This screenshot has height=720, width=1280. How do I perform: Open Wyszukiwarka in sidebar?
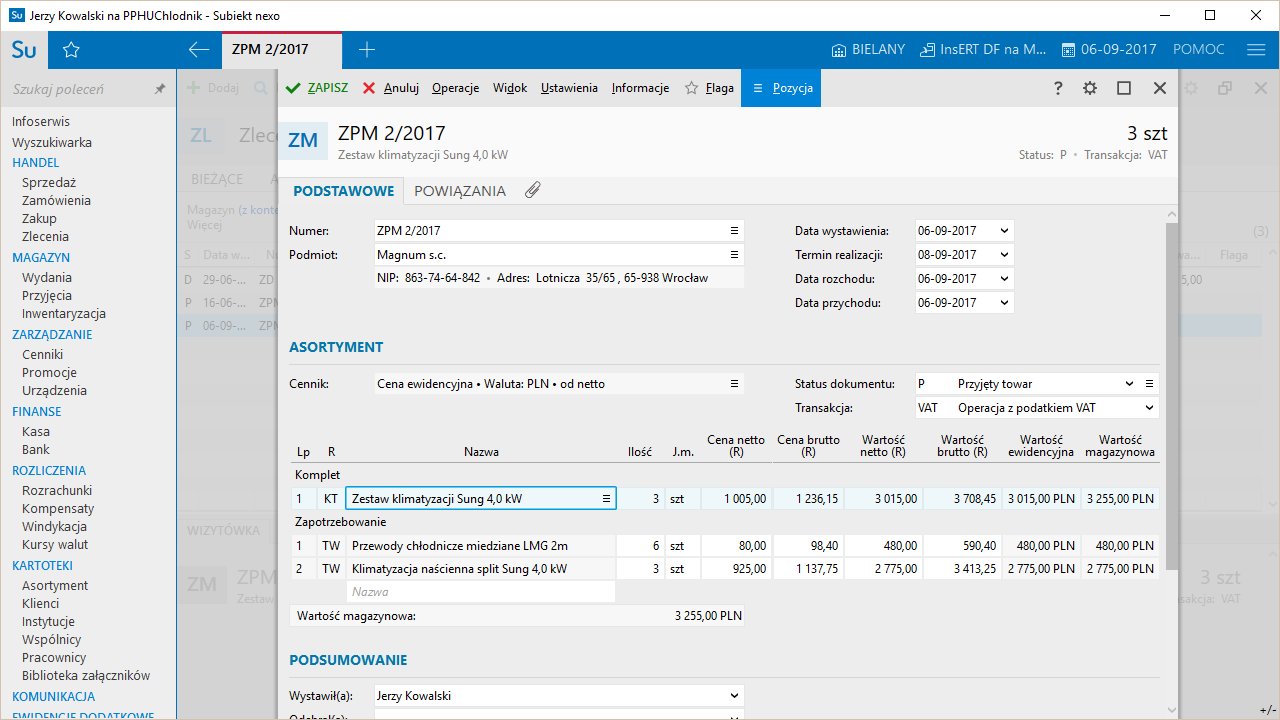pyautogui.click(x=52, y=143)
